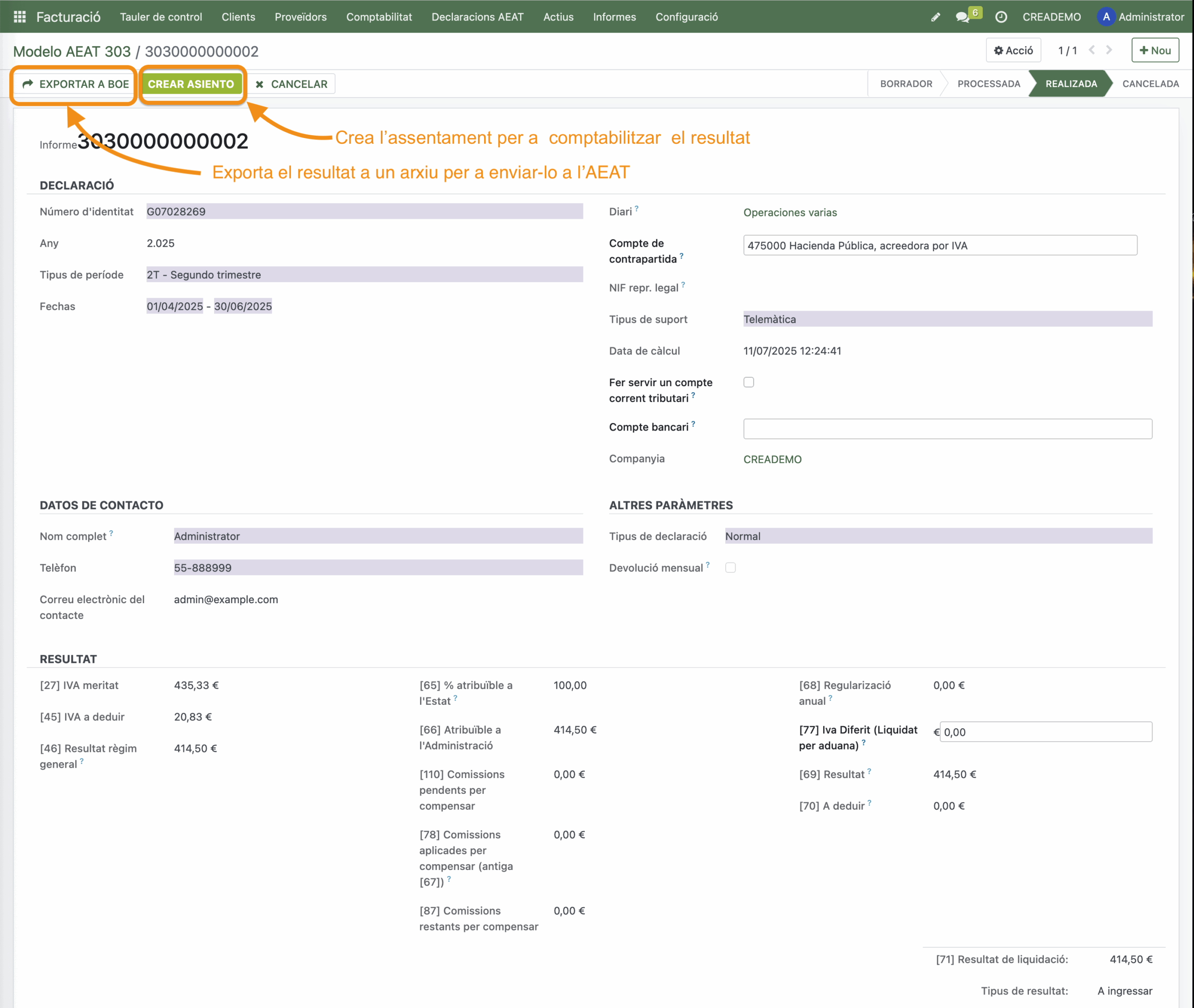Click the Administrator user avatar

[x=1106, y=17]
